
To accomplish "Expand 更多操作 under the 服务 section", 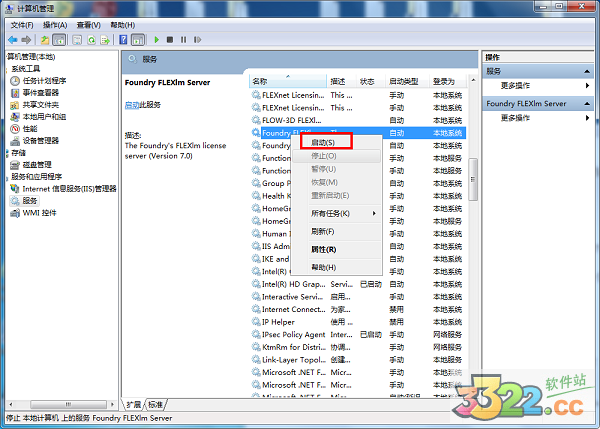I will pyautogui.click(x=587, y=86).
